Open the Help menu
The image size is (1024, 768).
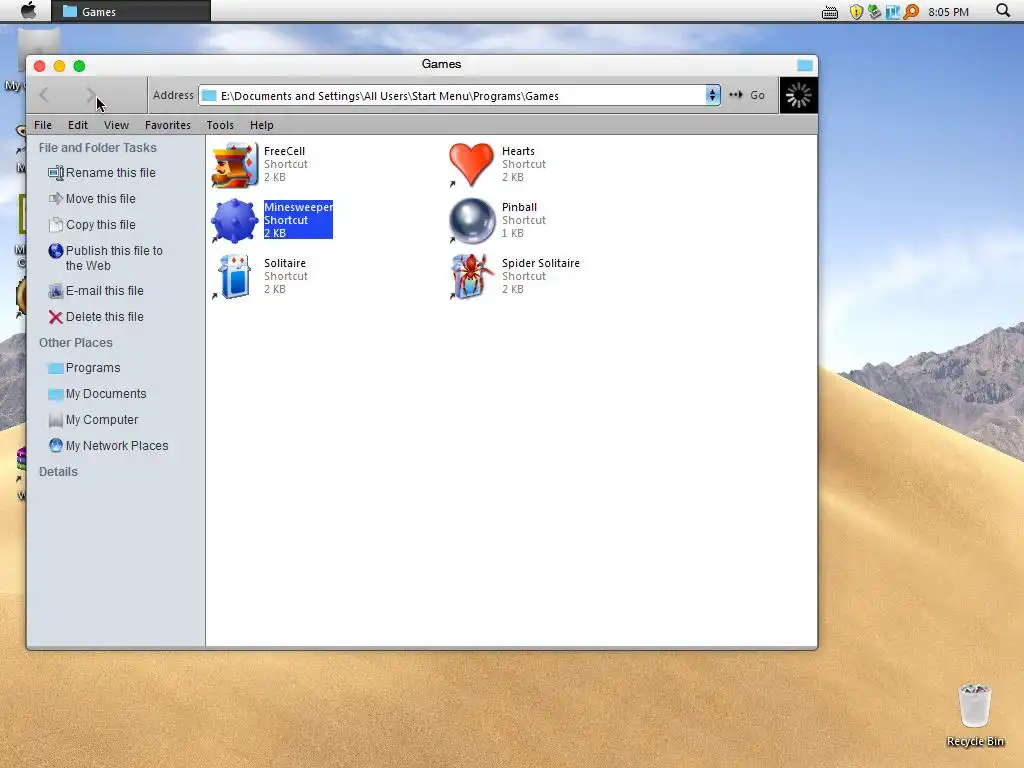[x=262, y=125]
